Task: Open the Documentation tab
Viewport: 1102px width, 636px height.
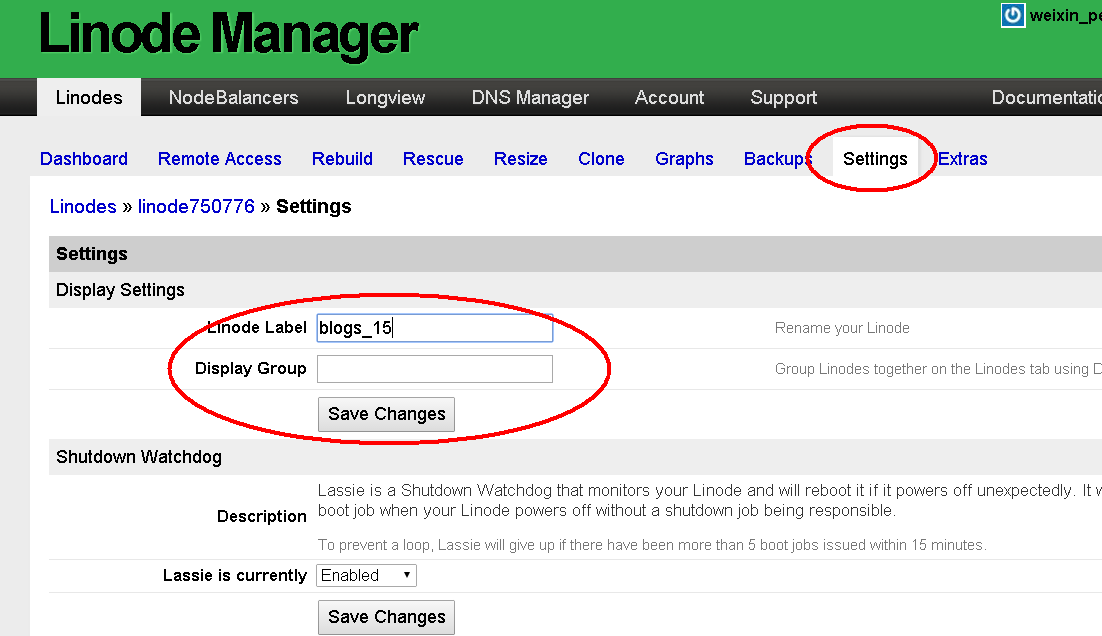Action: click(1047, 97)
